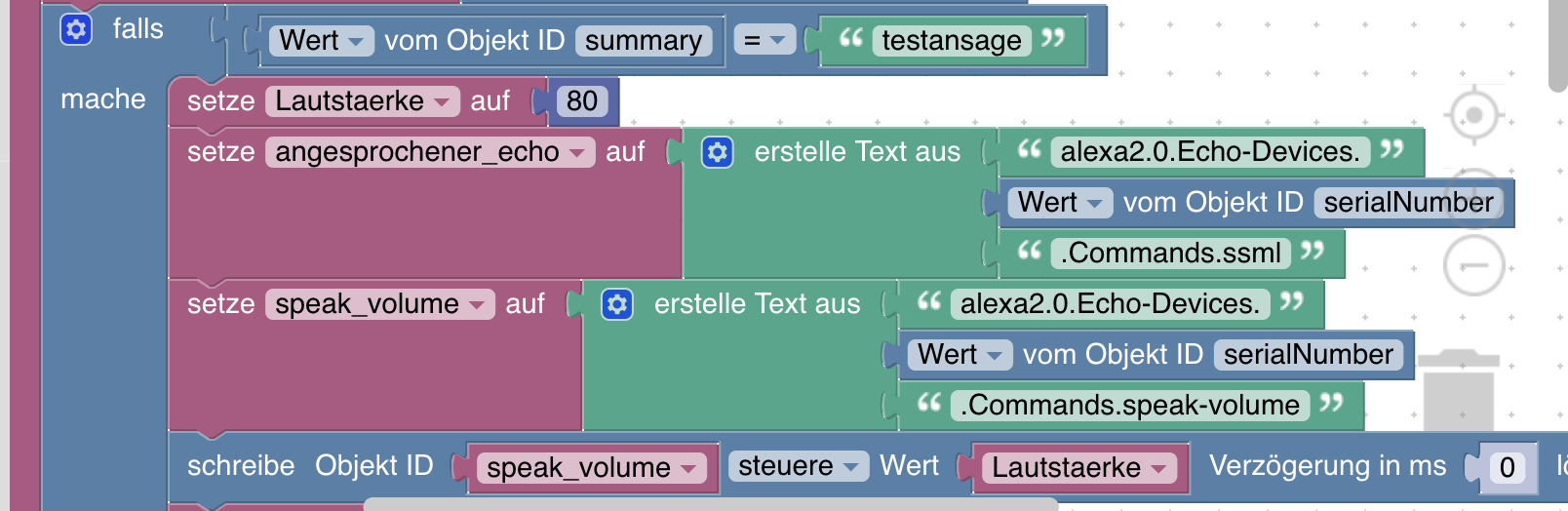Image resolution: width=1568 pixels, height=511 pixels.
Task: Edit the number 80 value field
Action: tap(581, 101)
